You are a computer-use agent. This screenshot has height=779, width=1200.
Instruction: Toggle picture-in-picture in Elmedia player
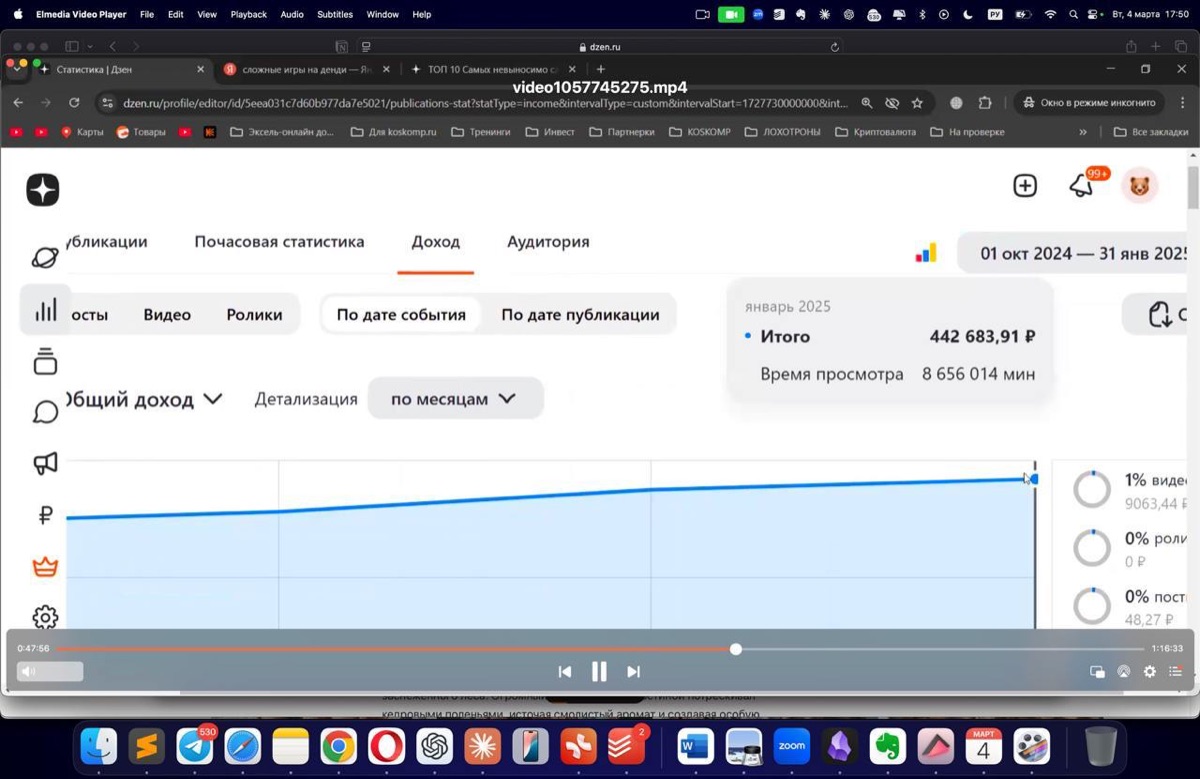pos(1097,672)
